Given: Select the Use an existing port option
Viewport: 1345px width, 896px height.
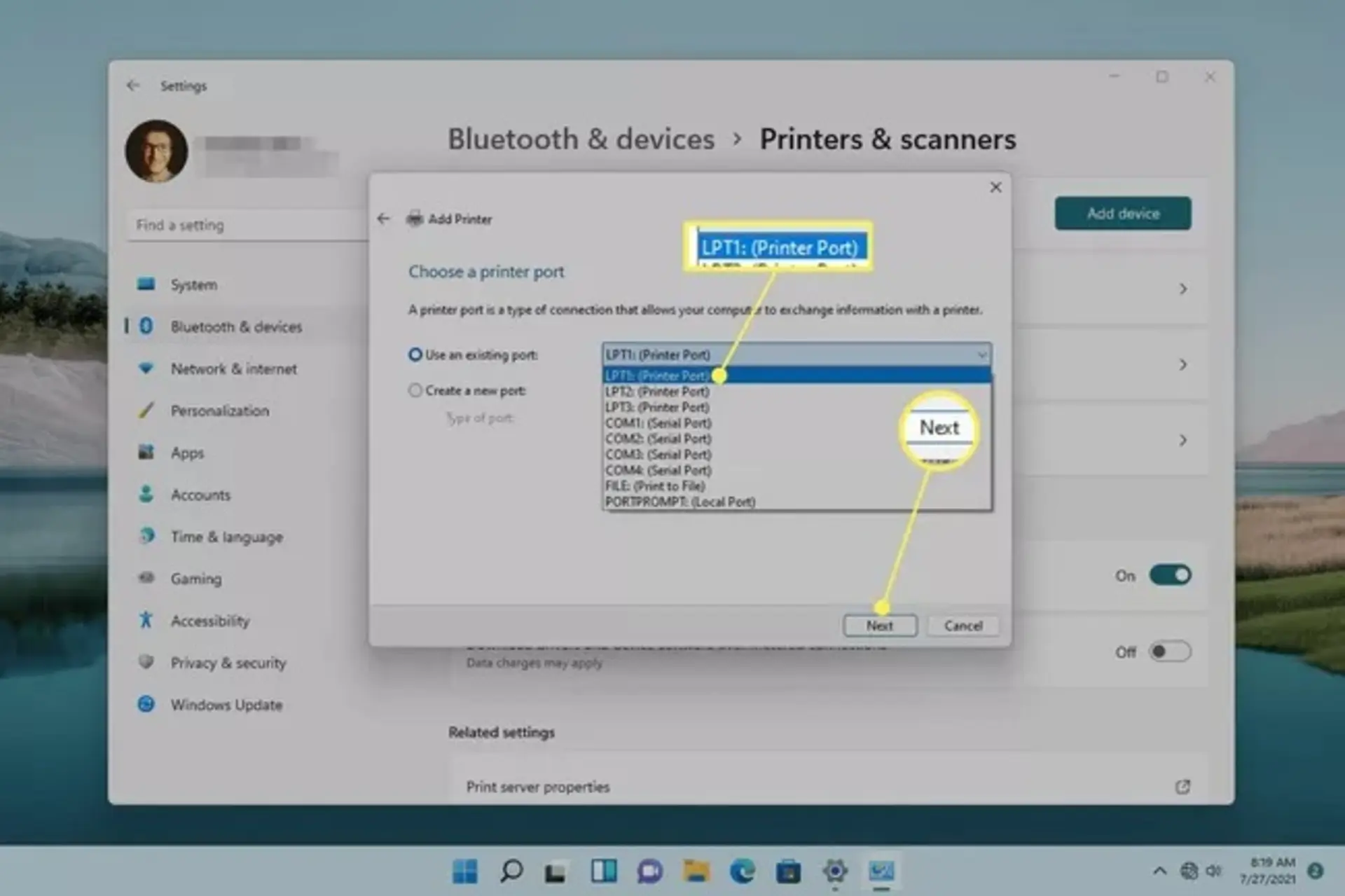Looking at the screenshot, I should [x=415, y=354].
